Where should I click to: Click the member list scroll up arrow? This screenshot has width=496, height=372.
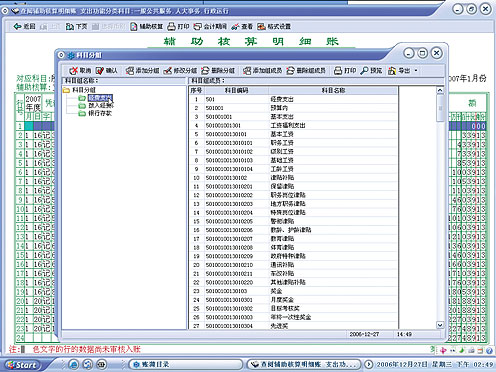pos(440,90)
